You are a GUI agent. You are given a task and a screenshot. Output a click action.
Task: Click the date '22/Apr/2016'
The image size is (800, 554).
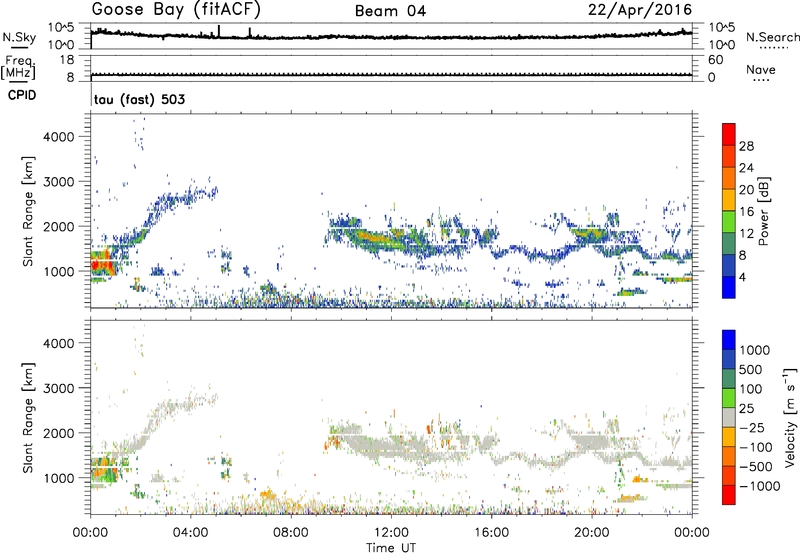click(640, 10)
